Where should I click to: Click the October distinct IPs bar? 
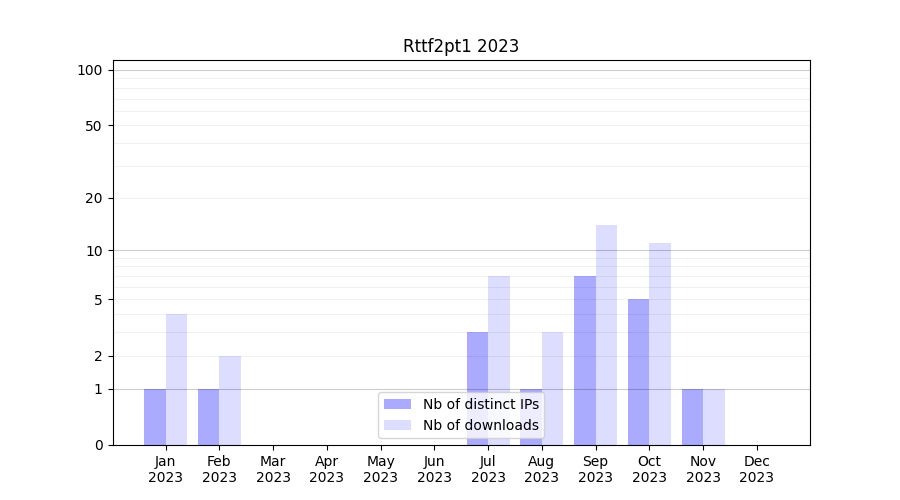[639, 372]
